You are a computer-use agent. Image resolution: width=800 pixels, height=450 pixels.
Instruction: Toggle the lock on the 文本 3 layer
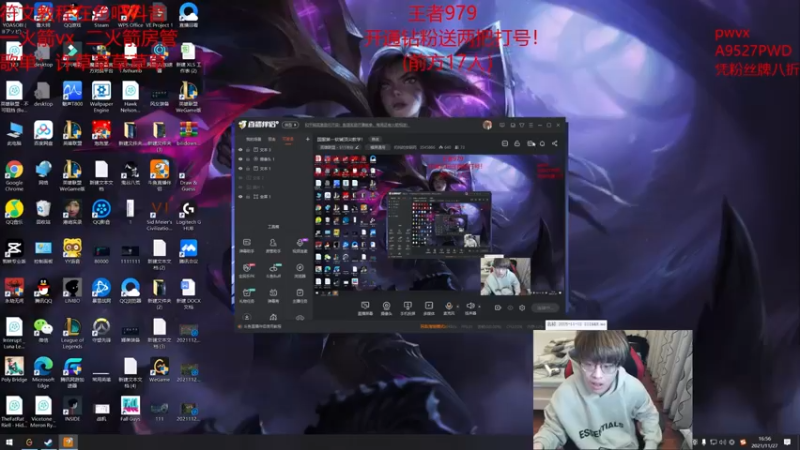[248, 150]
